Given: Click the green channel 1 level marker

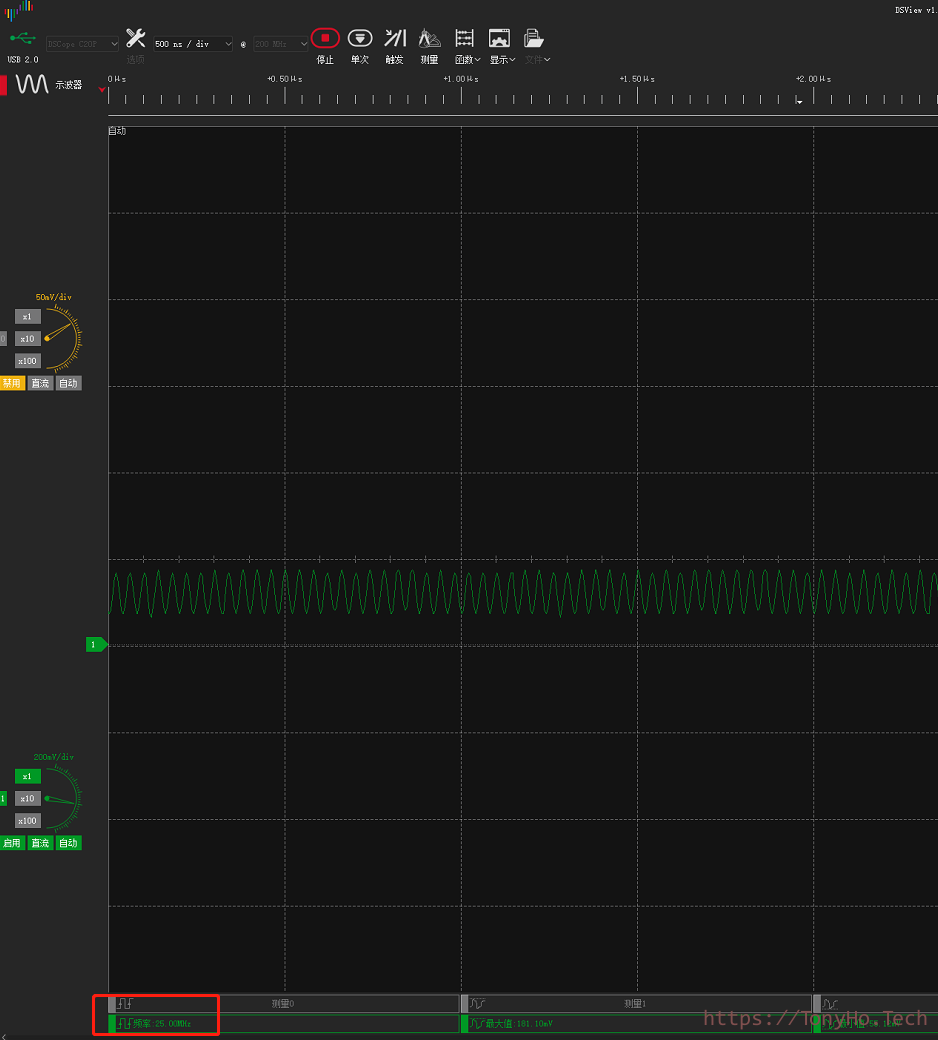Looking at the screenshot, I should (x=95, y=645).
